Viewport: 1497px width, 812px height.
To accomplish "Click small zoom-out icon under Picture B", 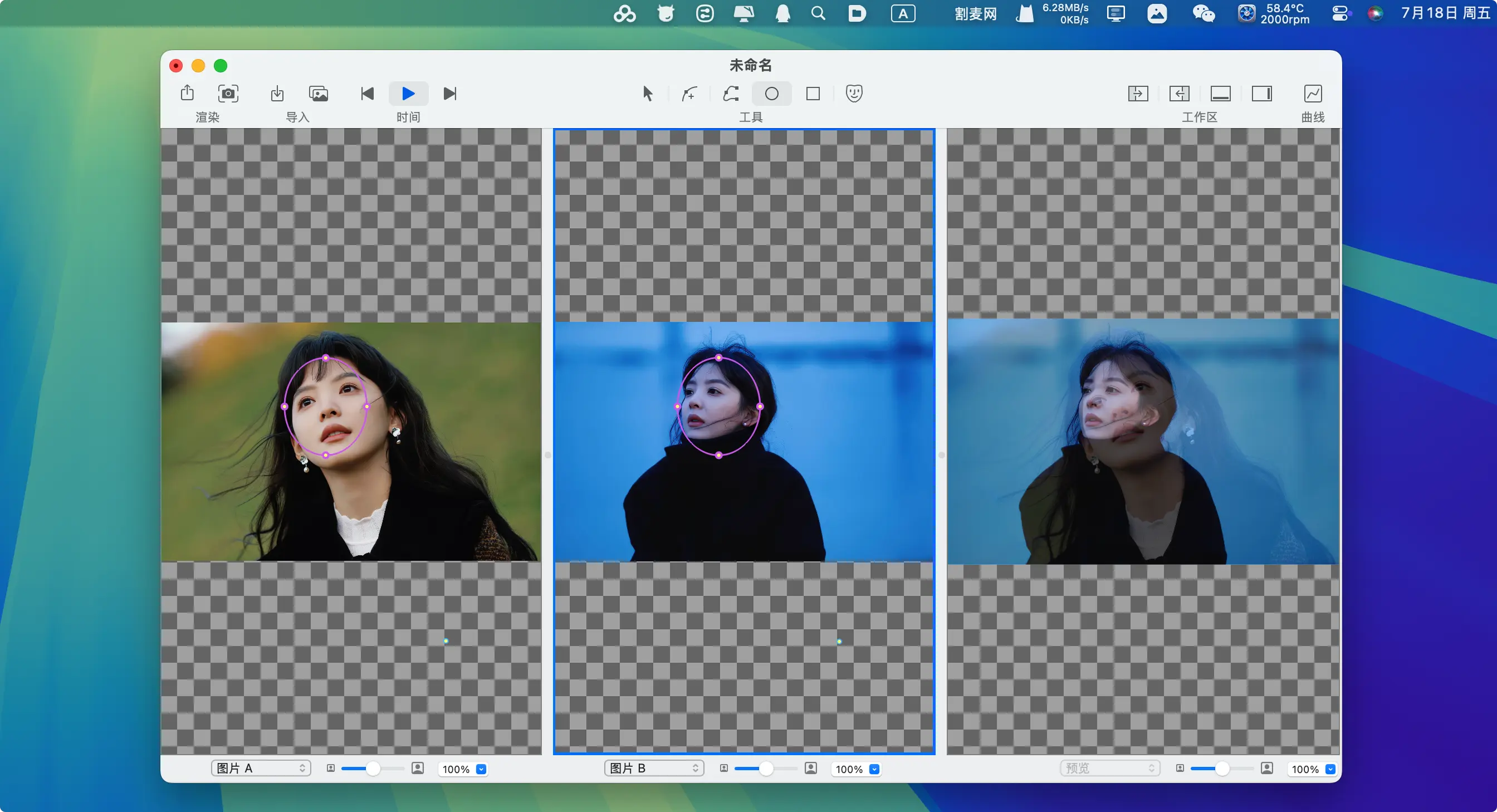I will tap(723, 769).
